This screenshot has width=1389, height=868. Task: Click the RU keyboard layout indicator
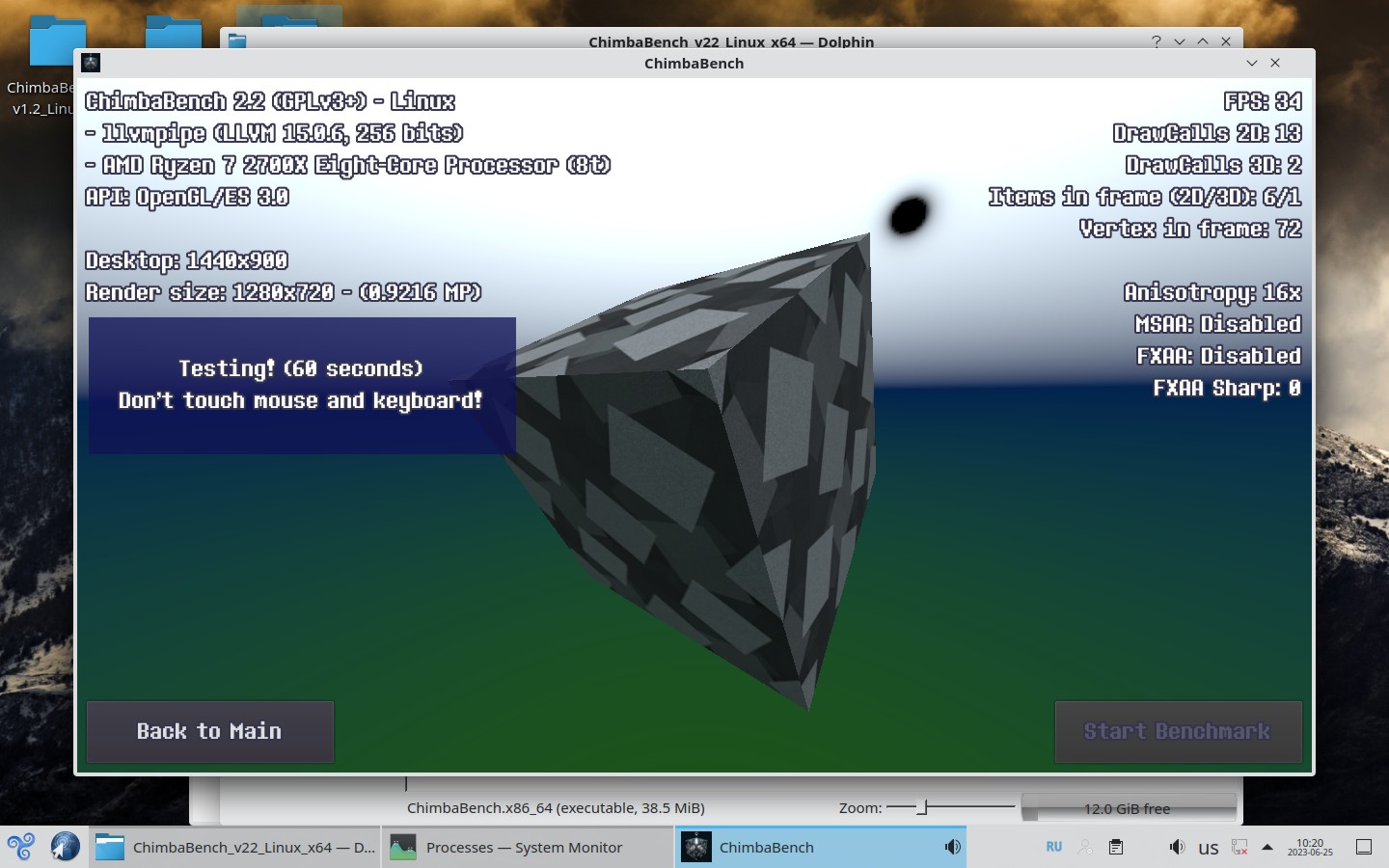1054,847
